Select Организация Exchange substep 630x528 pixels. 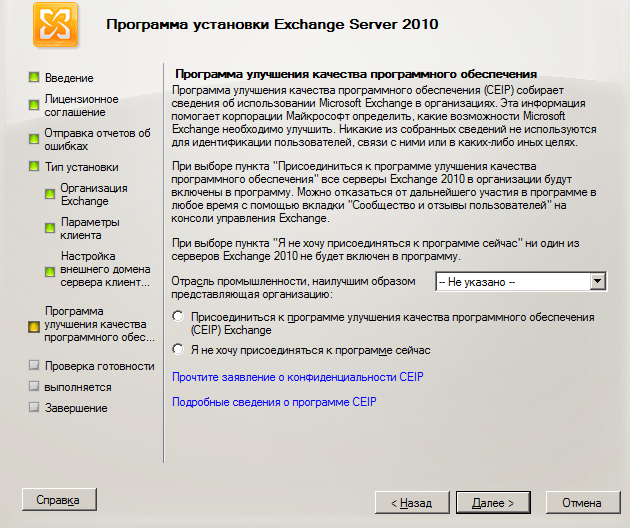[x=94, y=194]
